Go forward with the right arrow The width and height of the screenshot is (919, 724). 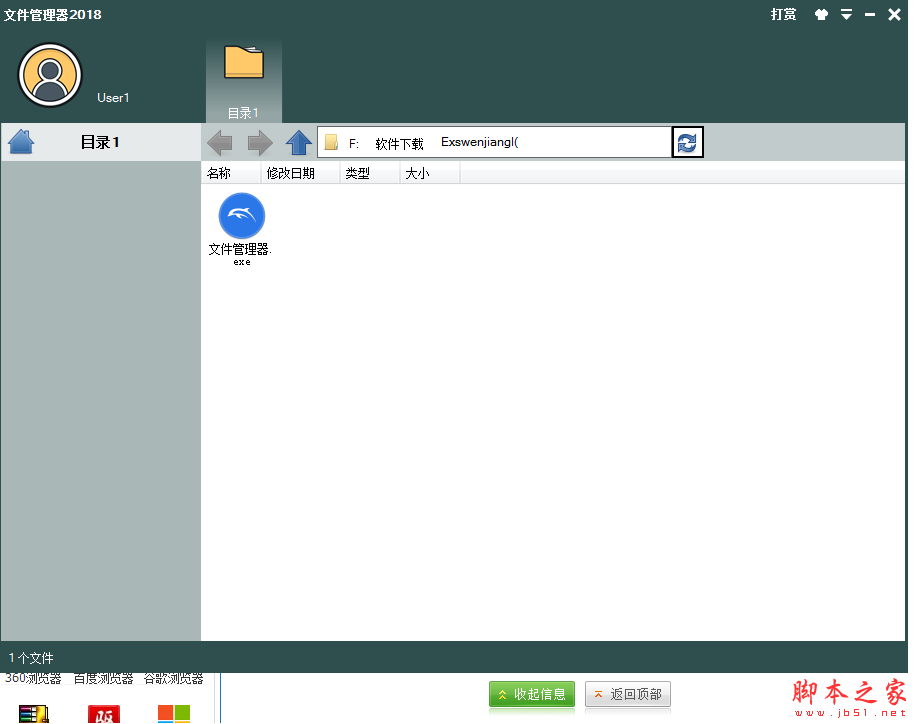(x=260, y=142)
